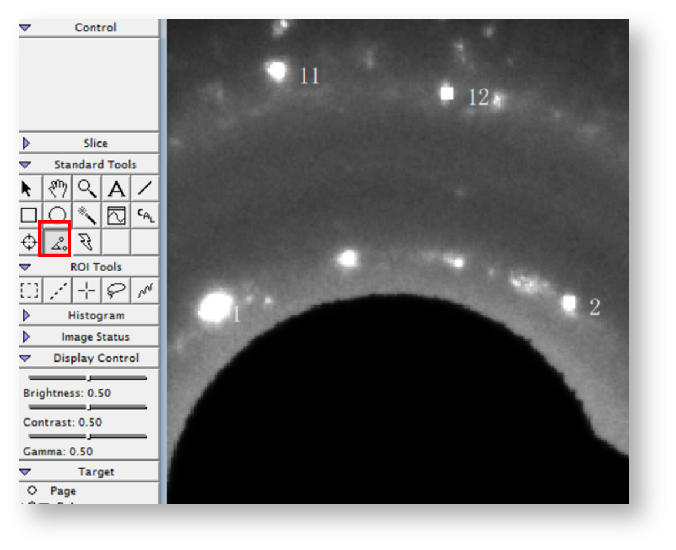676x550 pixels.
Task: Collapse the Display Control panel
Action: pos(26,358)
